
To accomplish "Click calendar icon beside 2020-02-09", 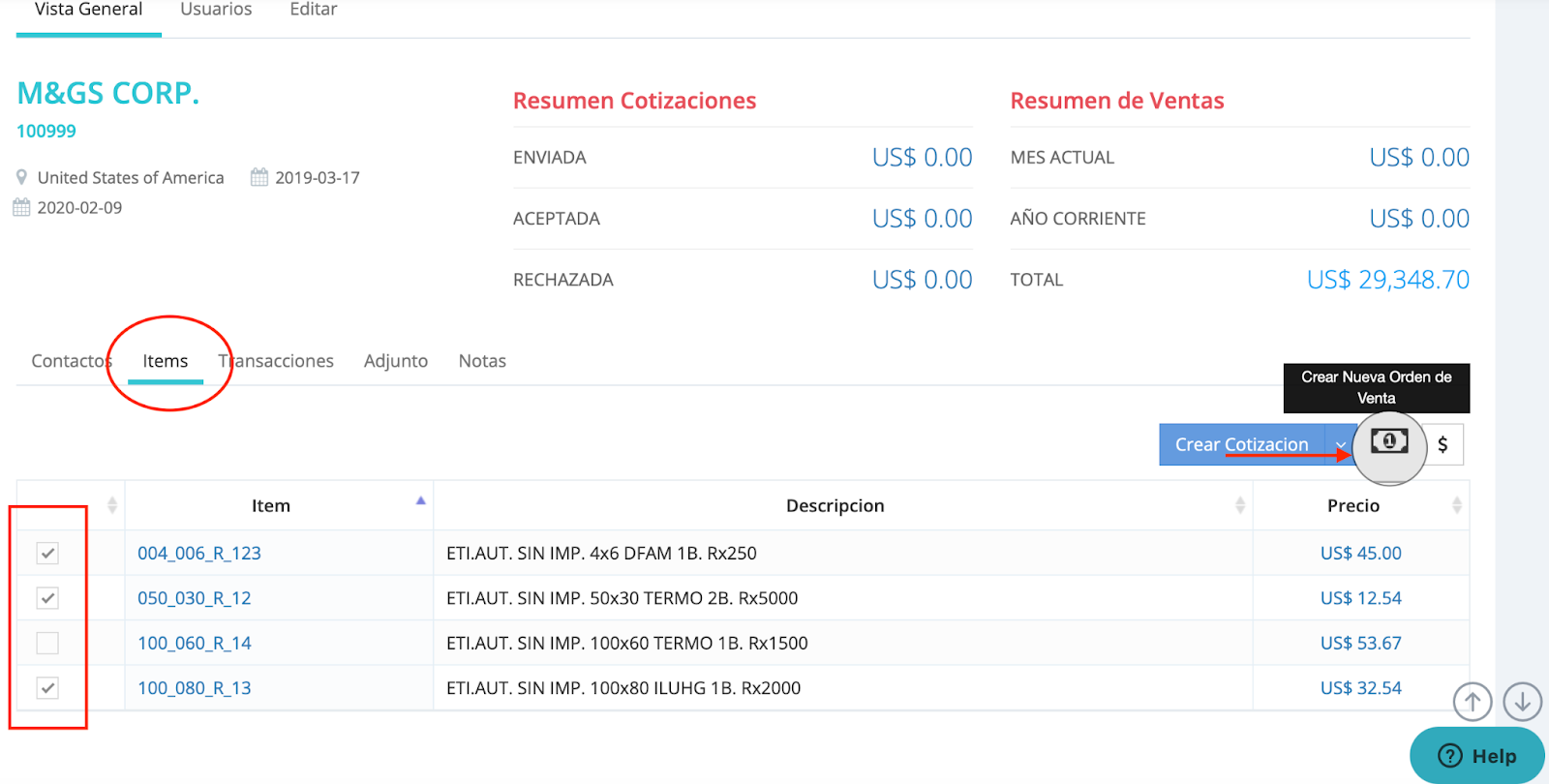I will coord(21,207).
